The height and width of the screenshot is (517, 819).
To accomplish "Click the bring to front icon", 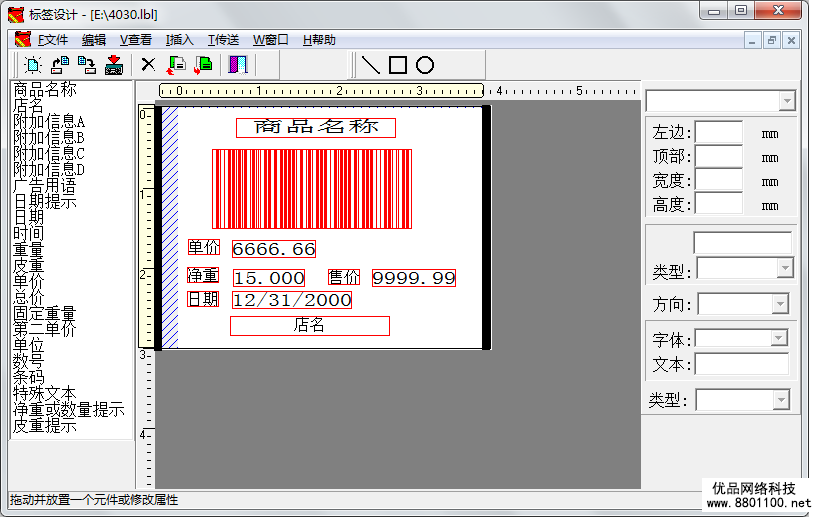I will coord(176,65).
